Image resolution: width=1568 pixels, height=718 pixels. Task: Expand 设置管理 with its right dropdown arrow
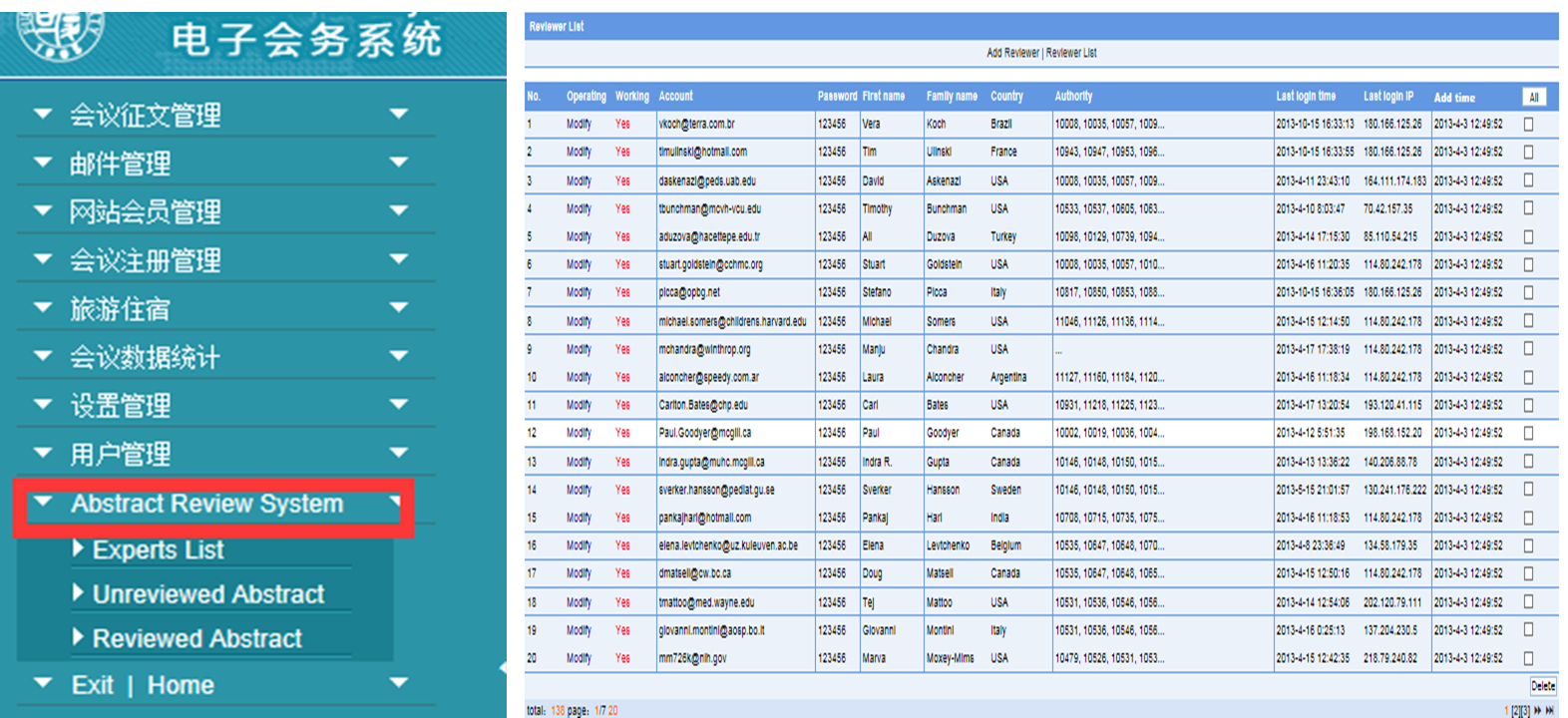click(x=399, y=404)
